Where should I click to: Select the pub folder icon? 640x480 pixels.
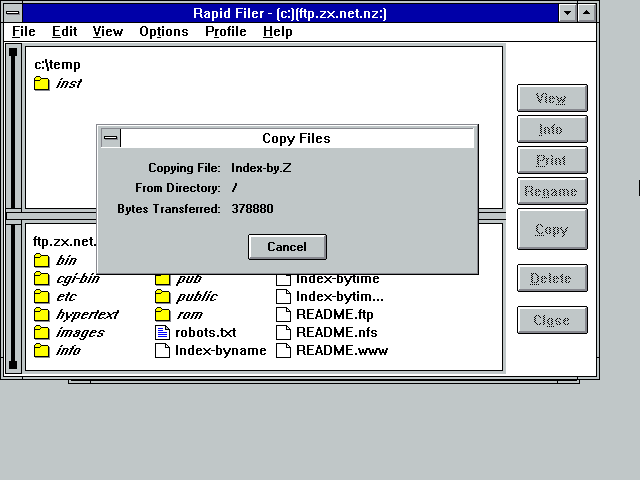162,279
